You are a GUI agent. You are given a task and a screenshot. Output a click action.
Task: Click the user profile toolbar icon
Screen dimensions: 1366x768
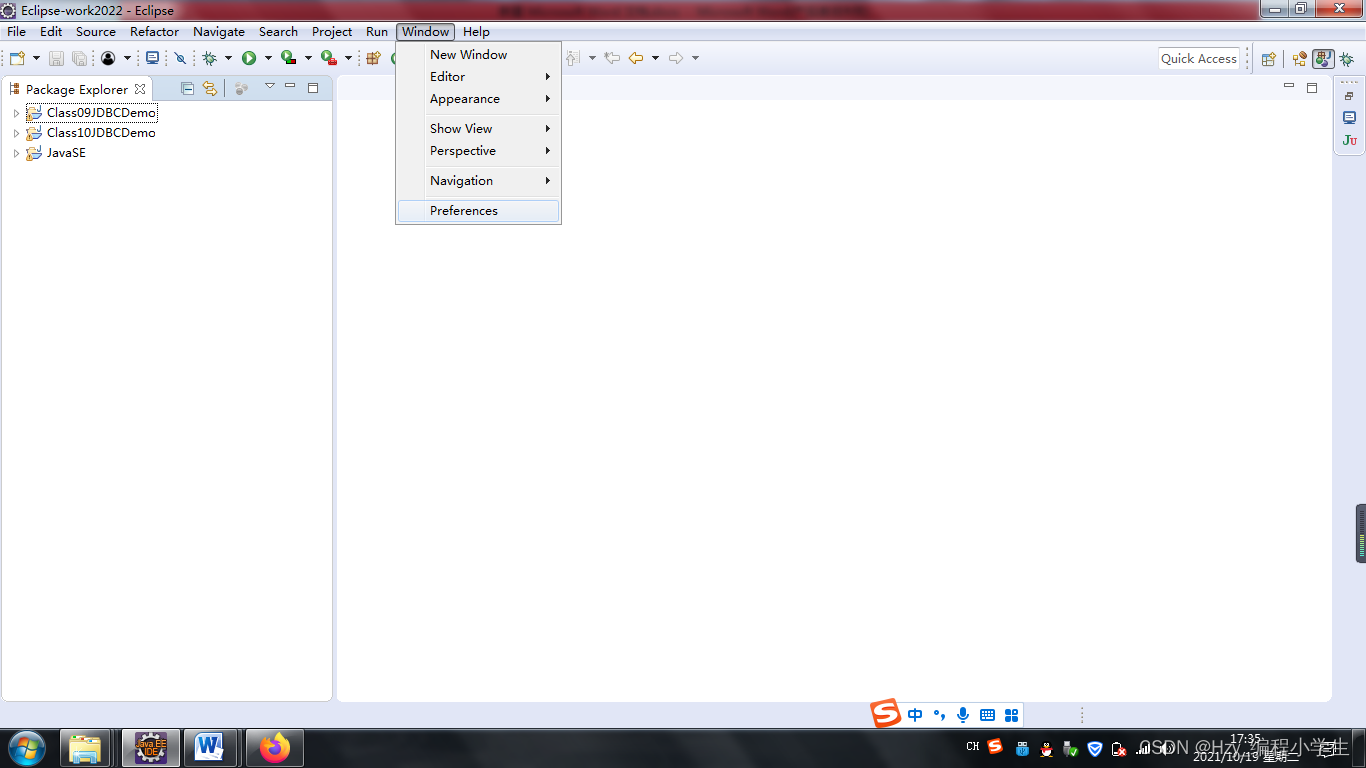coord(108,58)
